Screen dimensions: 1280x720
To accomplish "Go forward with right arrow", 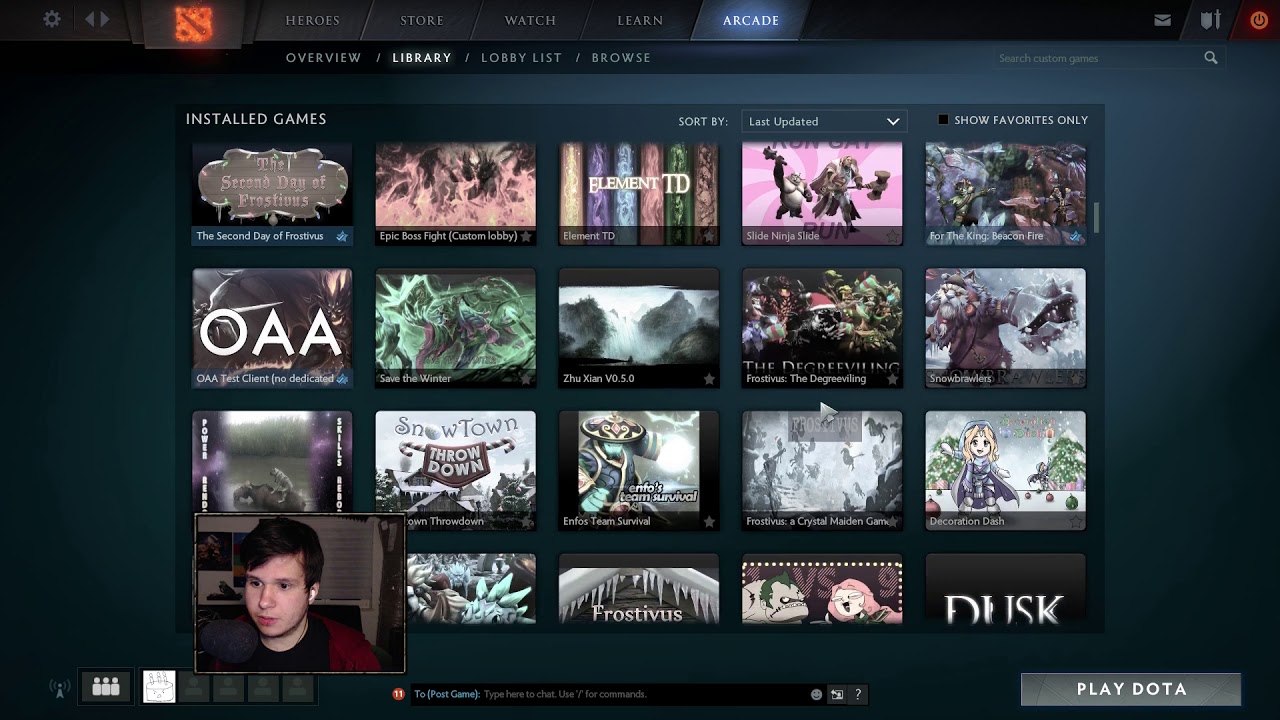I will (x=104, y=19).
